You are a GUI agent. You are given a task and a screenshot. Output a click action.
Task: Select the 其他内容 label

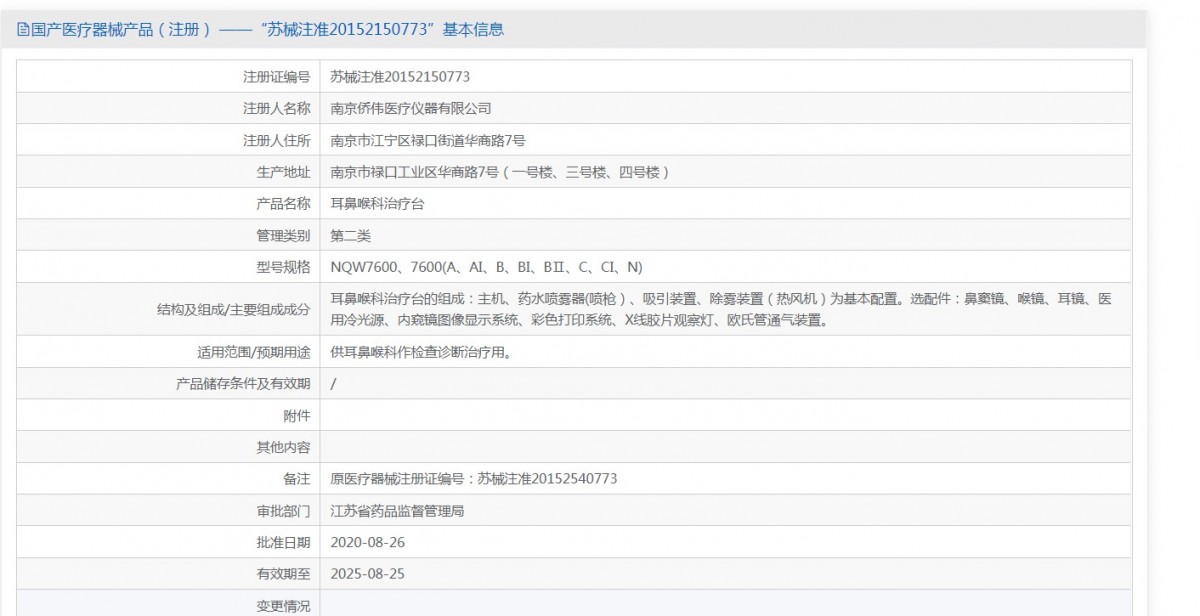point(284,447)
